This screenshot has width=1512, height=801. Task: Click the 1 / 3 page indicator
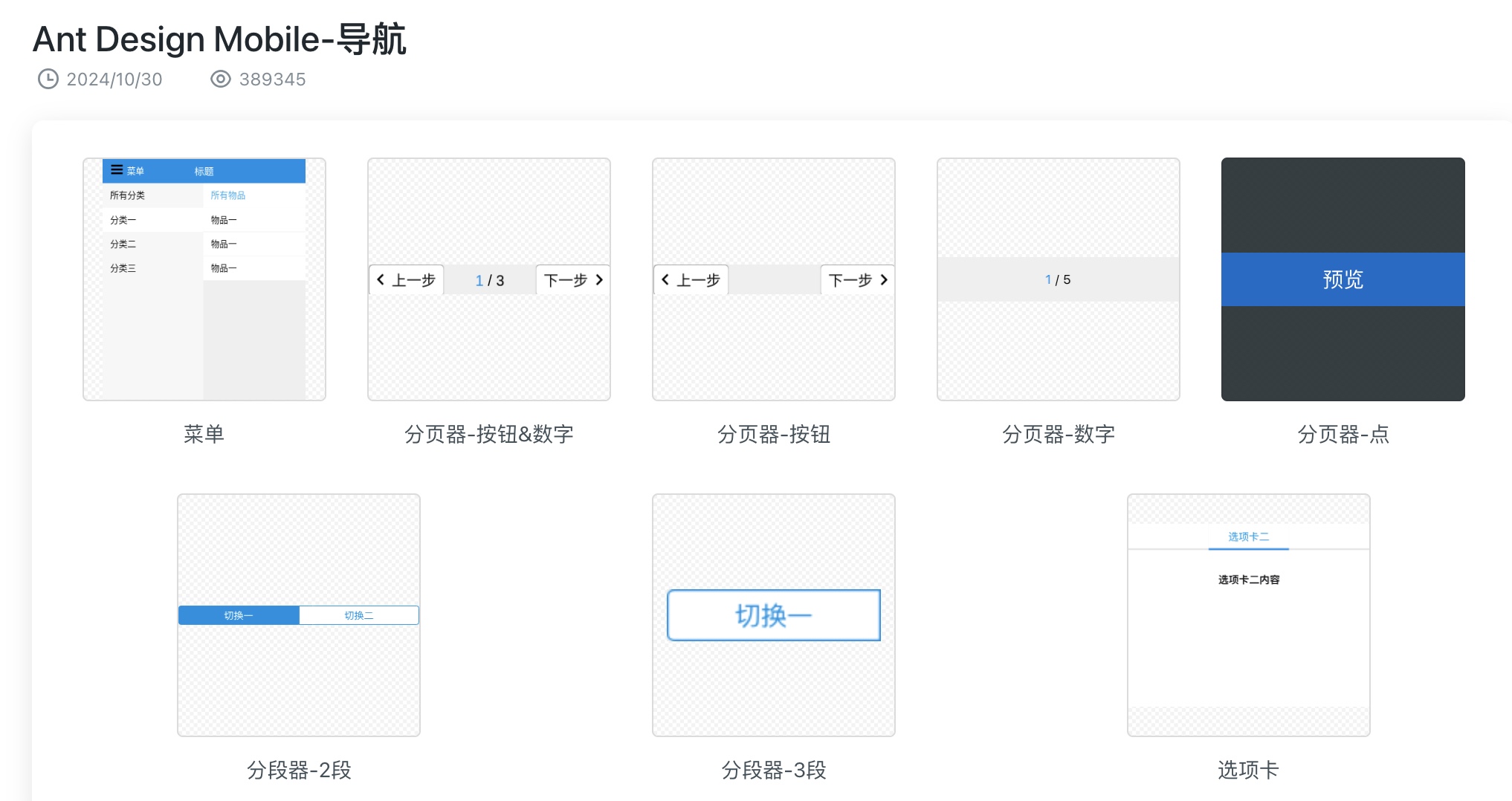(x=490, y=280)
